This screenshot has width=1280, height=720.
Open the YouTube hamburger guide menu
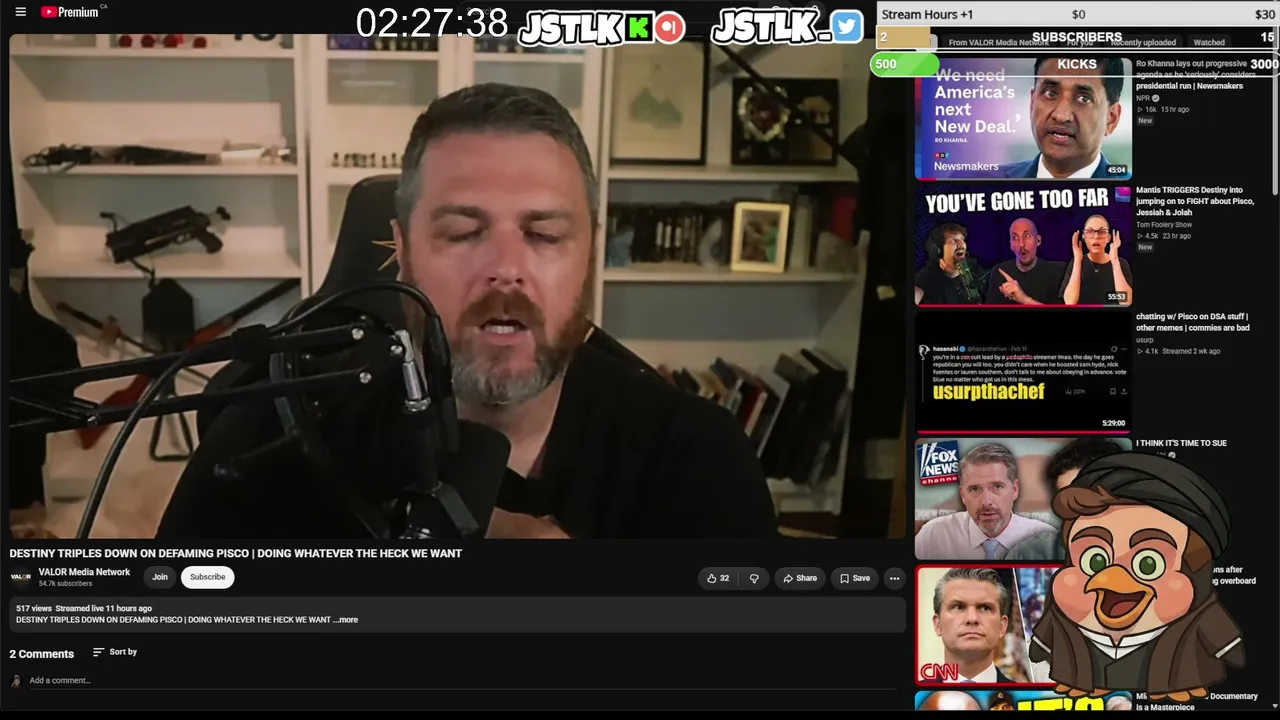20,12
